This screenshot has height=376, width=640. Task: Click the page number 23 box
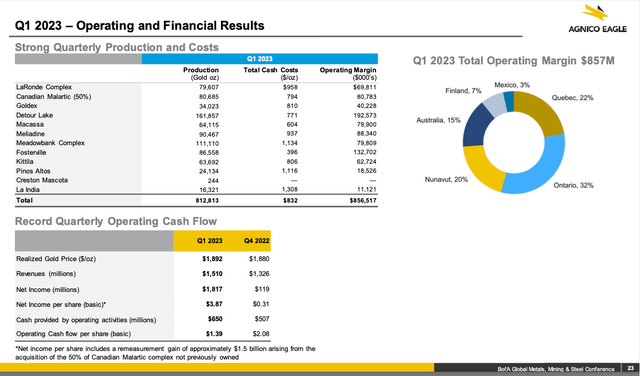click(631, 368)
